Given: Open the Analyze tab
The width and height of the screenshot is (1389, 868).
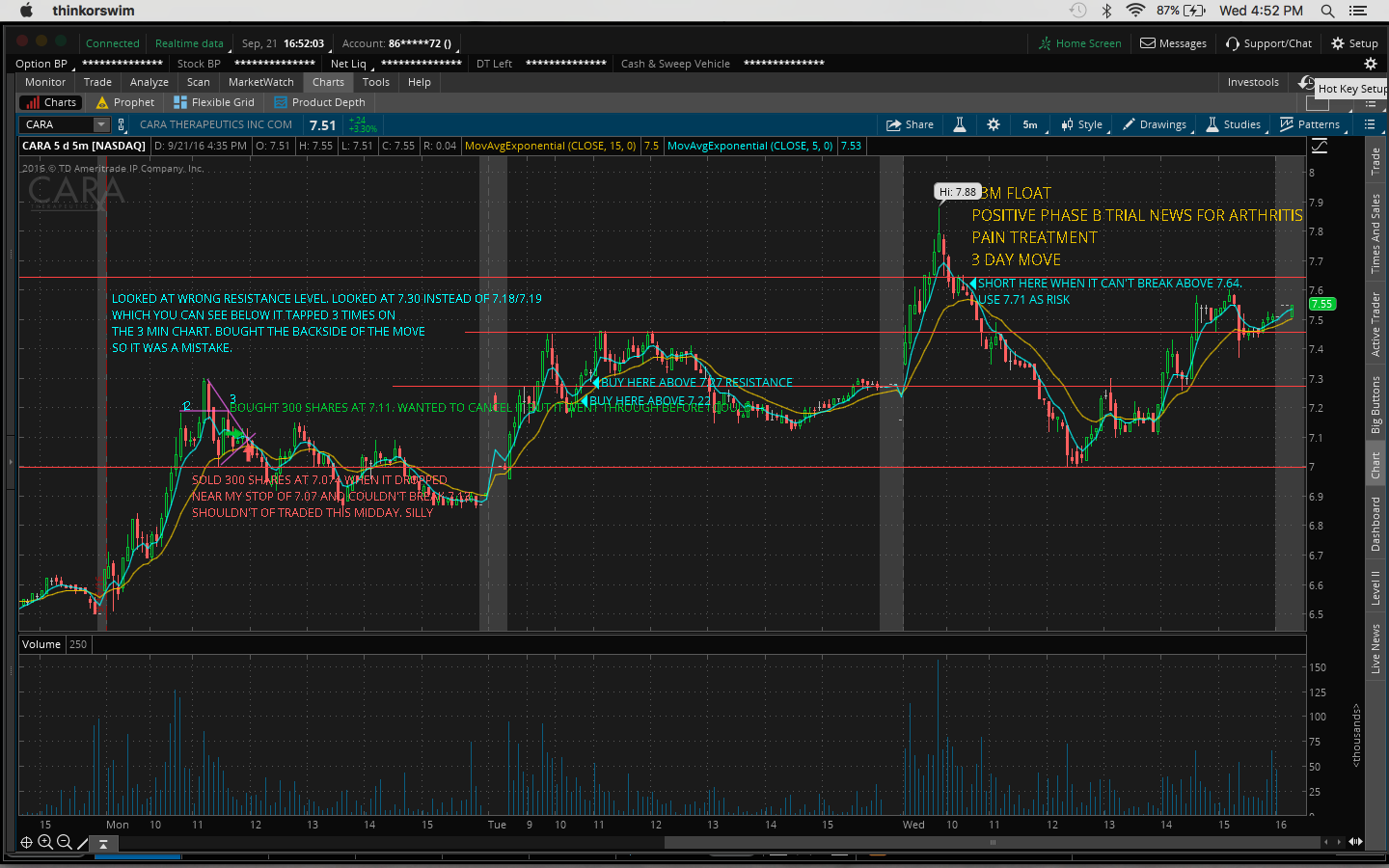Looking at the screenshot, I should pos(150,82).
